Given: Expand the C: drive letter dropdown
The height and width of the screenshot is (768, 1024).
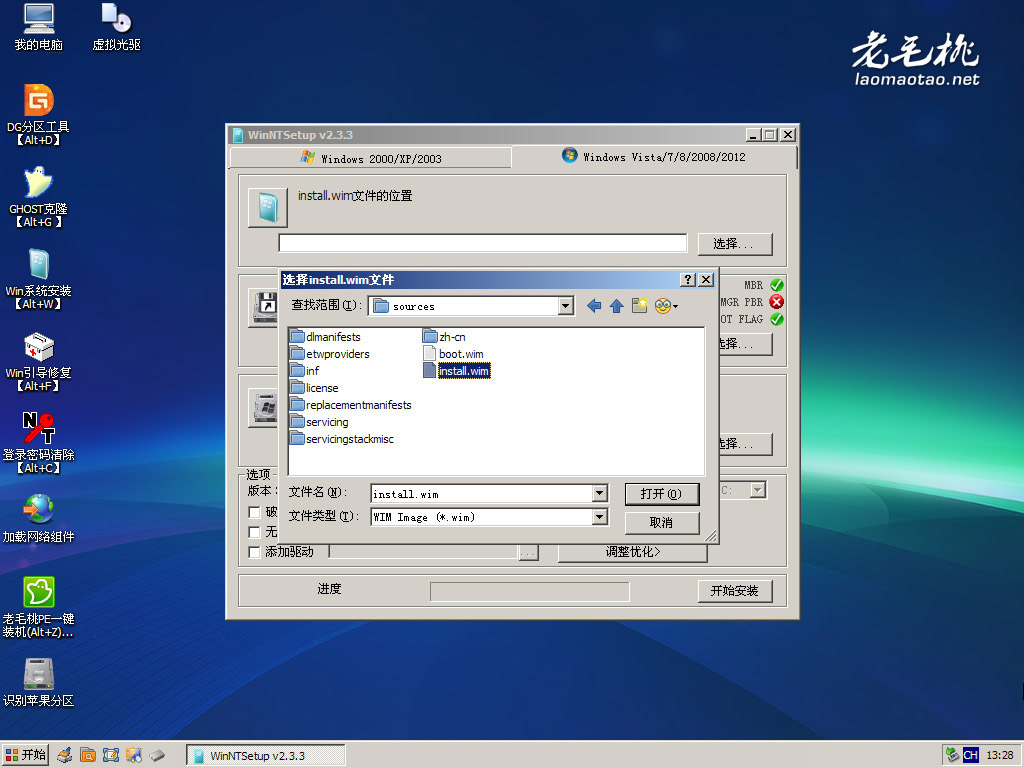Looking at the screenshot, I should coord(758,490).
